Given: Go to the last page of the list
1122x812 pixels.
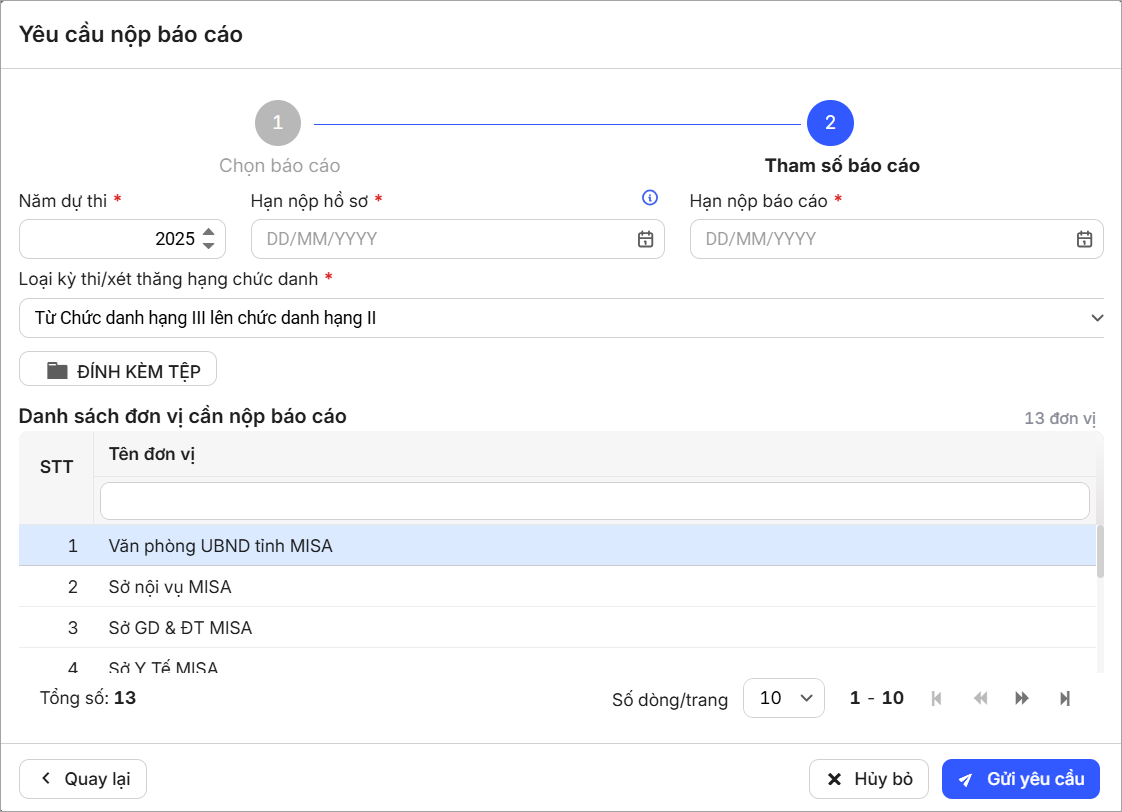Looking at the screenshot, I should click(x=1064, y=698).
